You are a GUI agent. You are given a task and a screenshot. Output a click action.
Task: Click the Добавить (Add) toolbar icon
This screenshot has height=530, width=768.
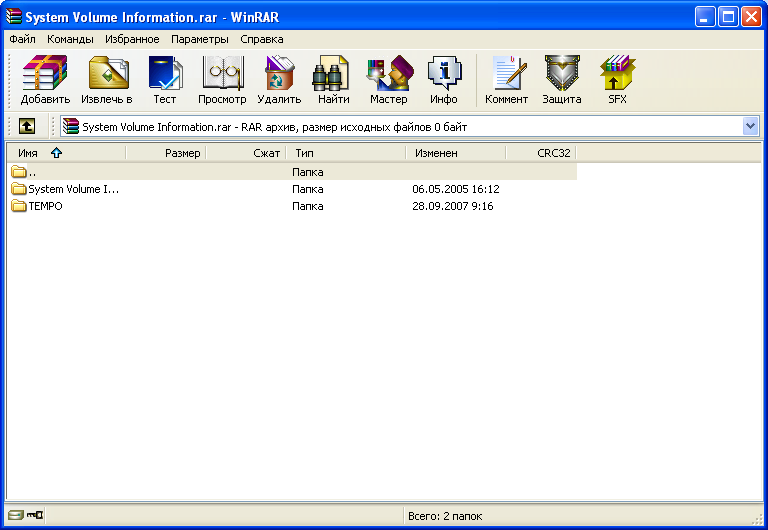click(45, 73)
